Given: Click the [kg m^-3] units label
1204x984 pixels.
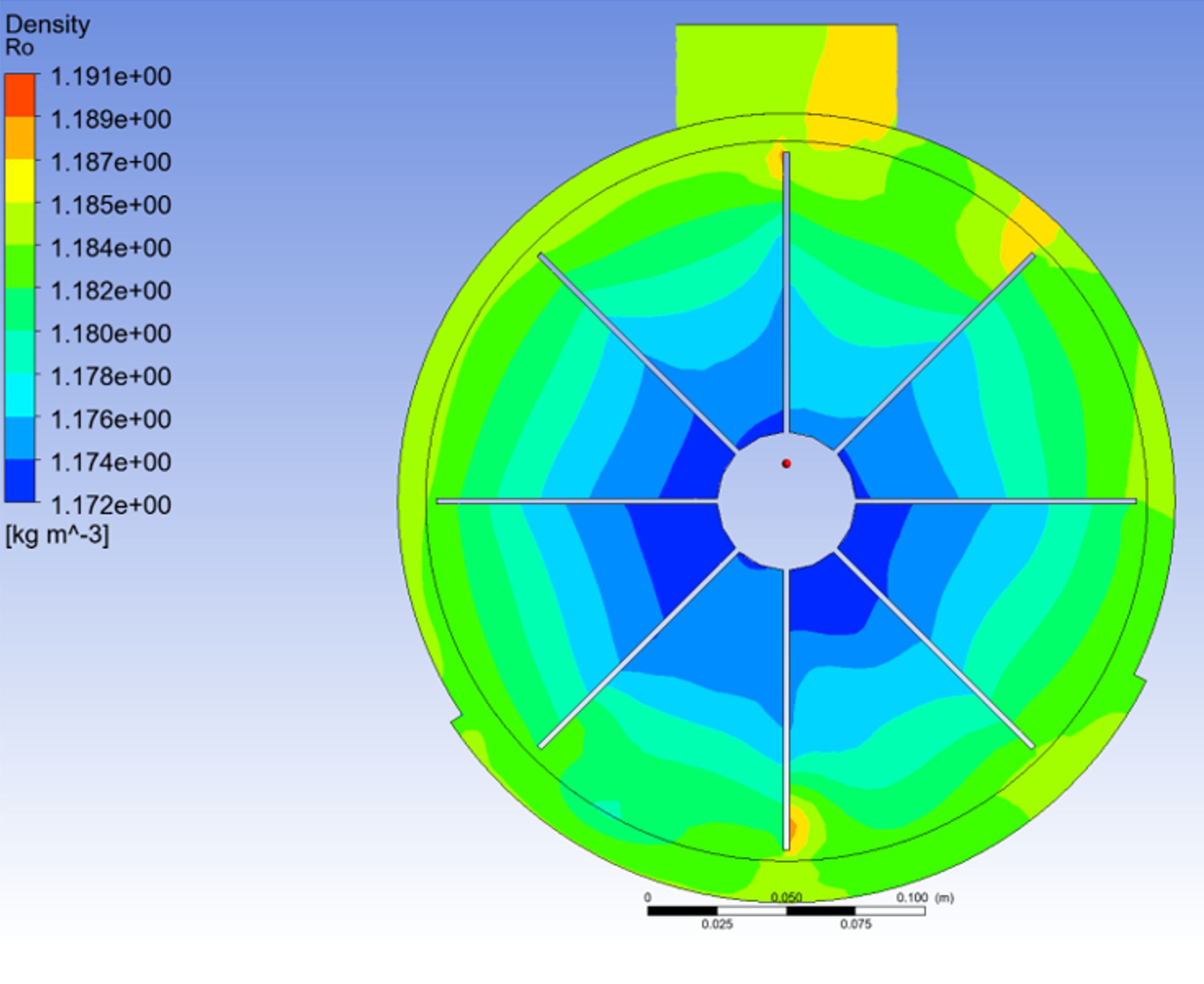Looking at the screenshot, I should tap(57, 535).
